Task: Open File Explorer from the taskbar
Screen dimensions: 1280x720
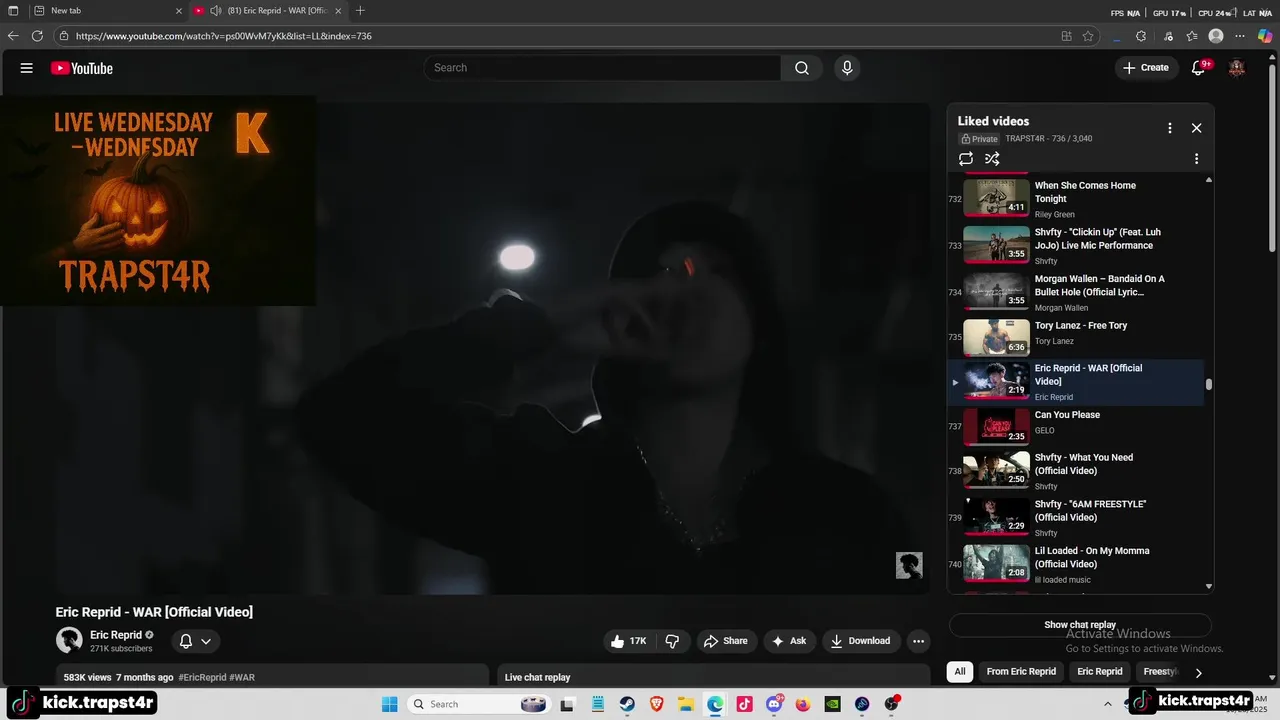Action: pyautogui.click(x=686, y=704)
